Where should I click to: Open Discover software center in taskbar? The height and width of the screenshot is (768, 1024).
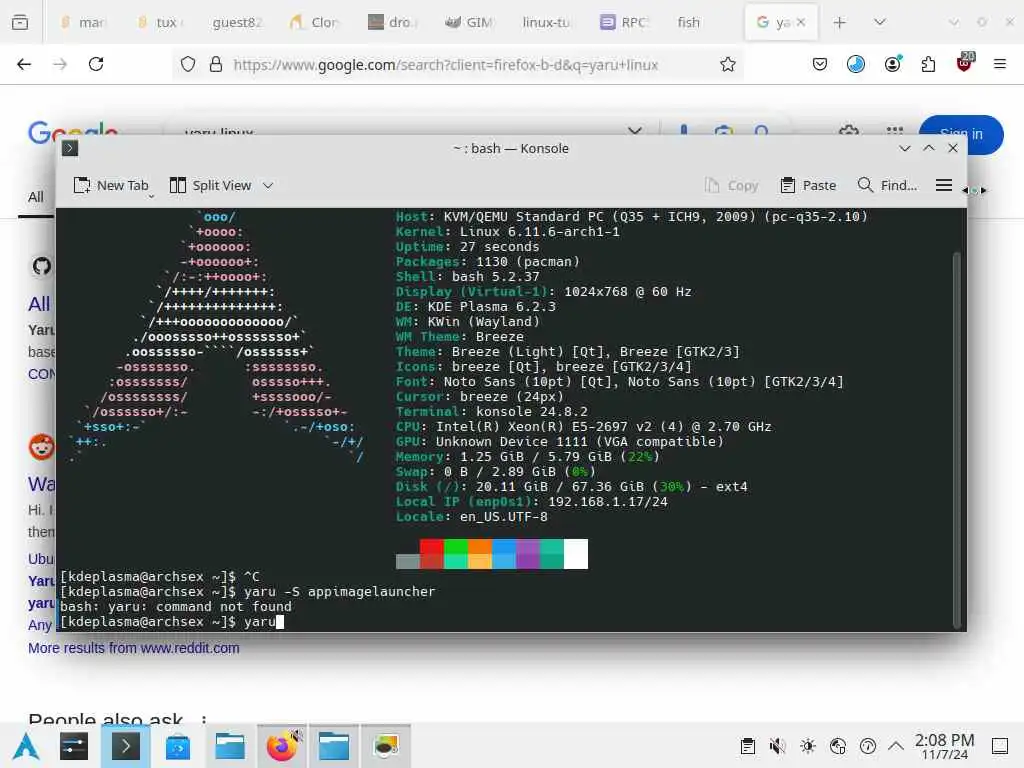point(178,746)
